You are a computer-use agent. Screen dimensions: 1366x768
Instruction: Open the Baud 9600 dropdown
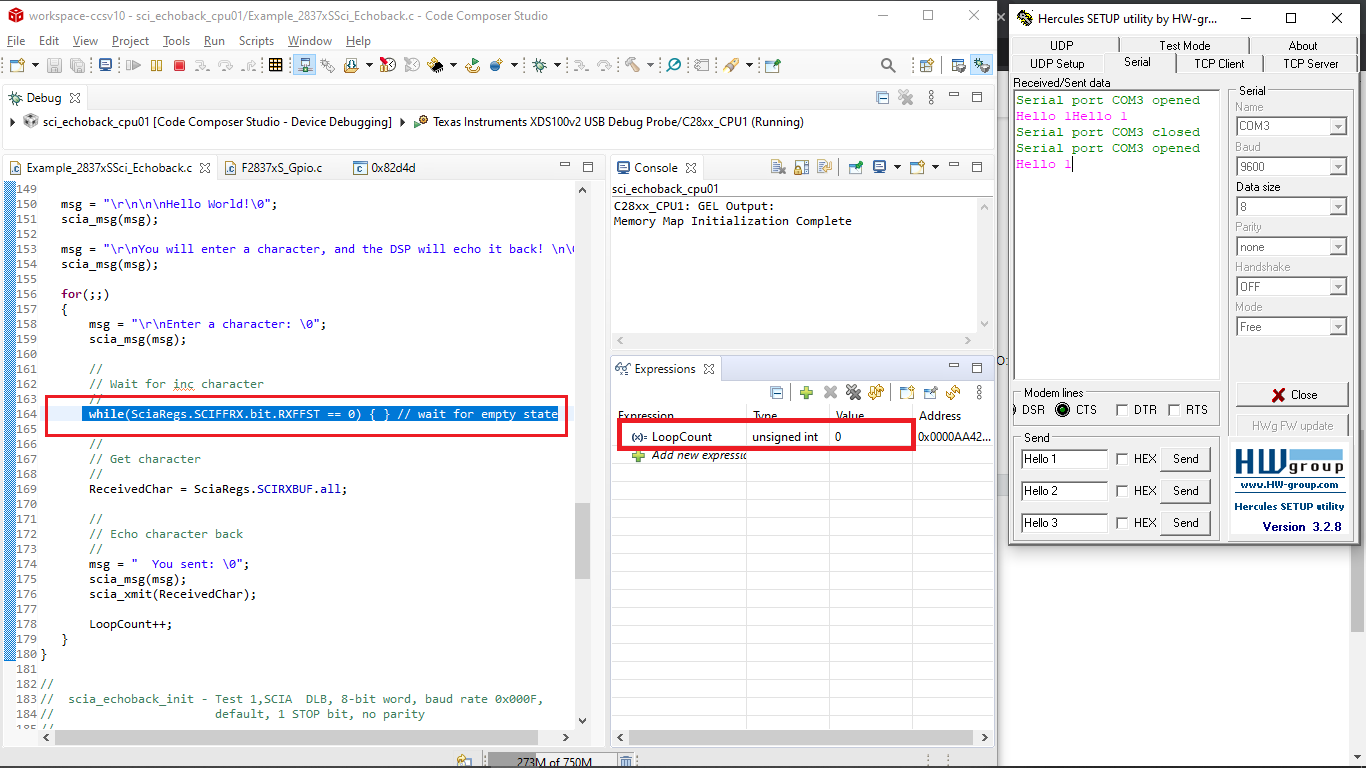1337,167
